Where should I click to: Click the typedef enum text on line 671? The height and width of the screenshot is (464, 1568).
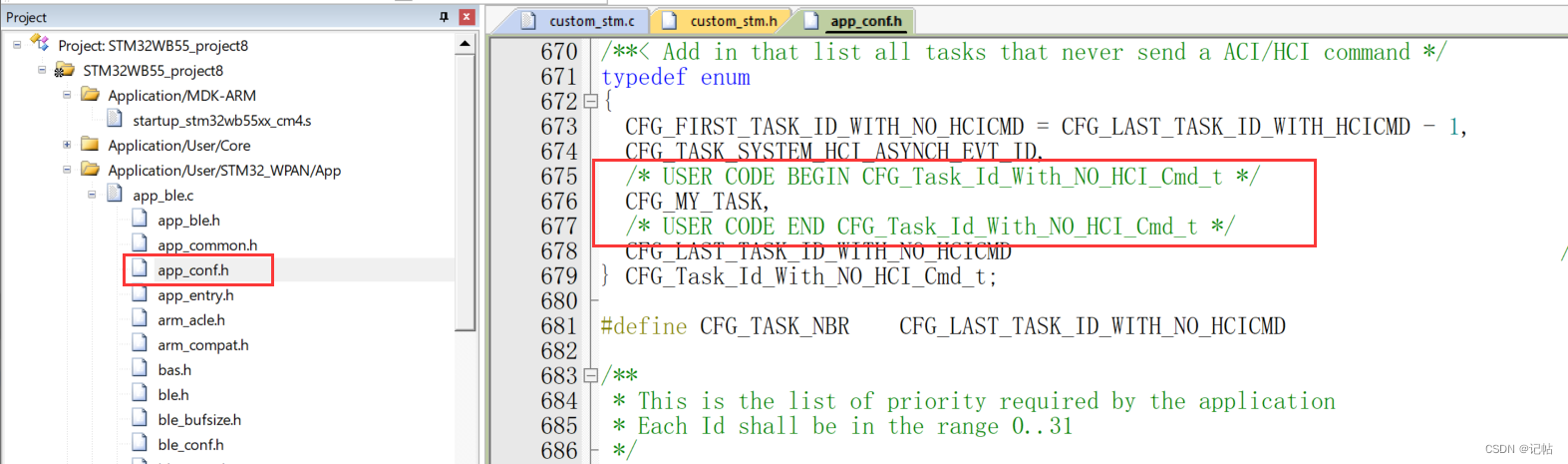pos(676,78)
